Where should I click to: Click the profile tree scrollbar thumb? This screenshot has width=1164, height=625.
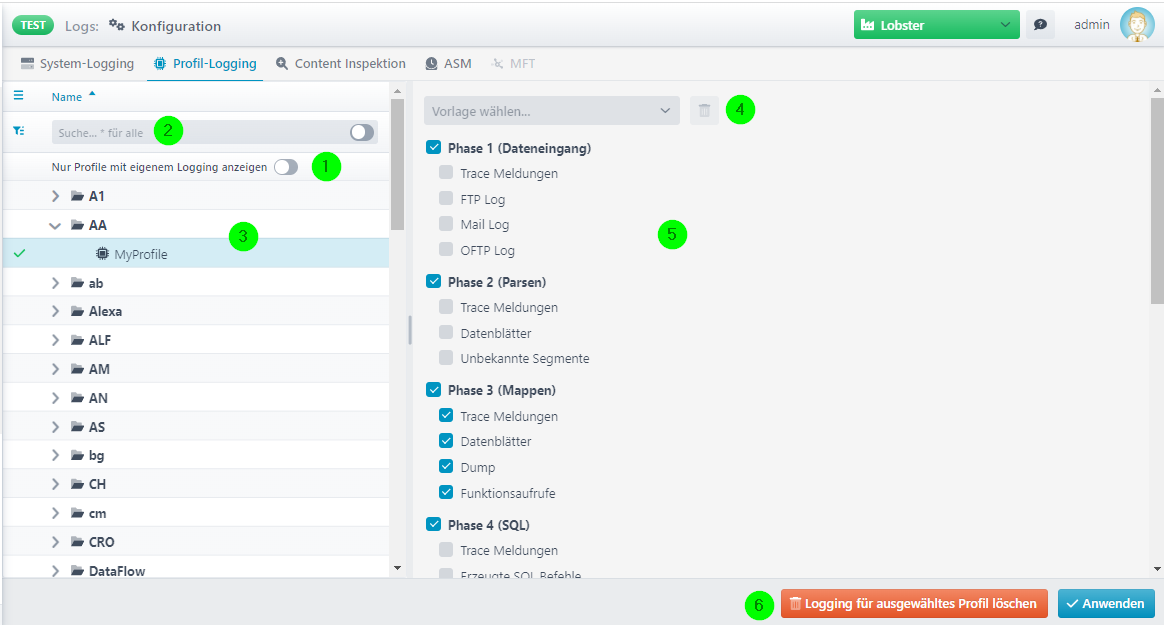[x=397, y=164]
